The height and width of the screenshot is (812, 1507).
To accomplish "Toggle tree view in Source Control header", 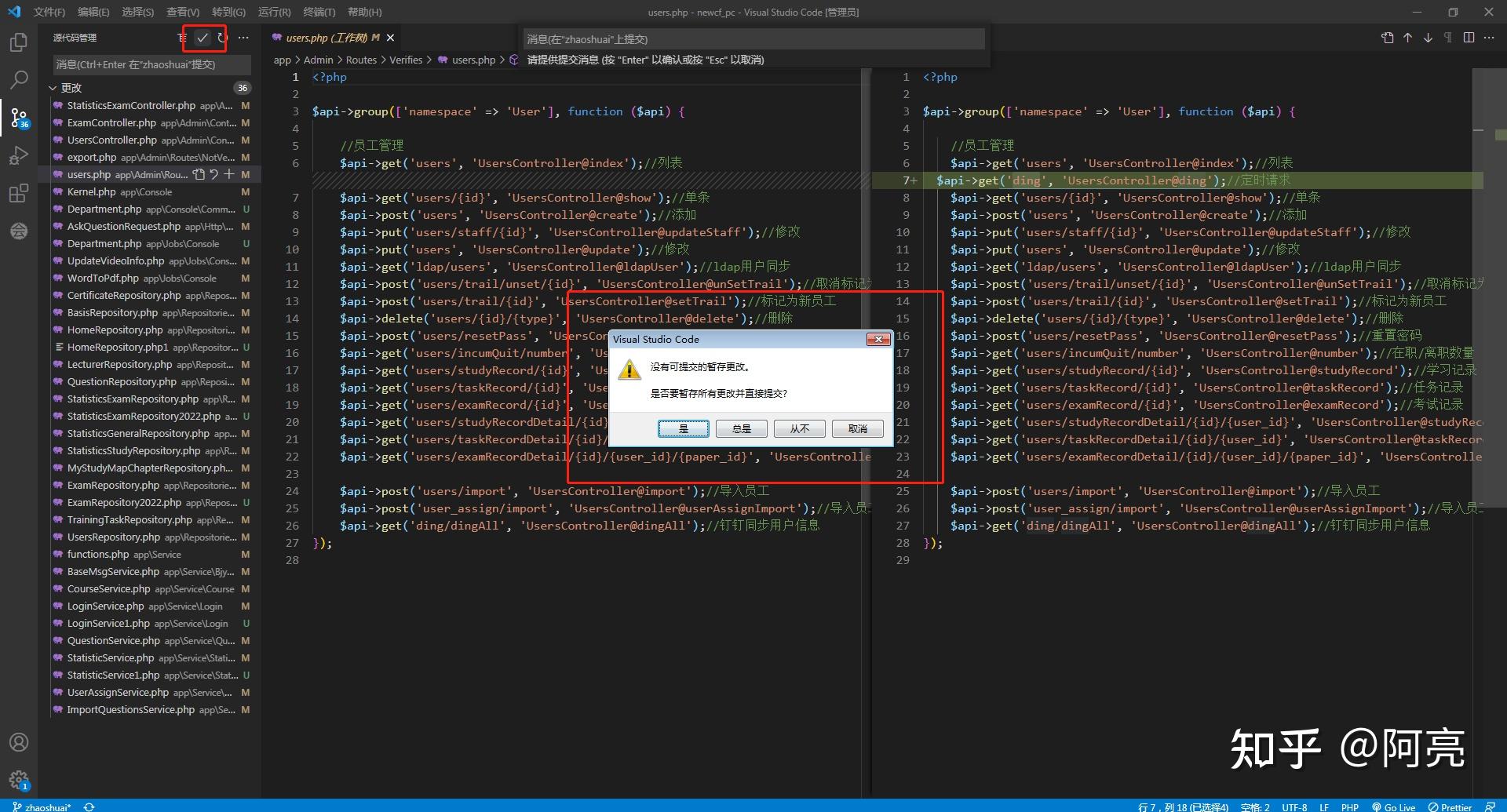I will point(181,37).
